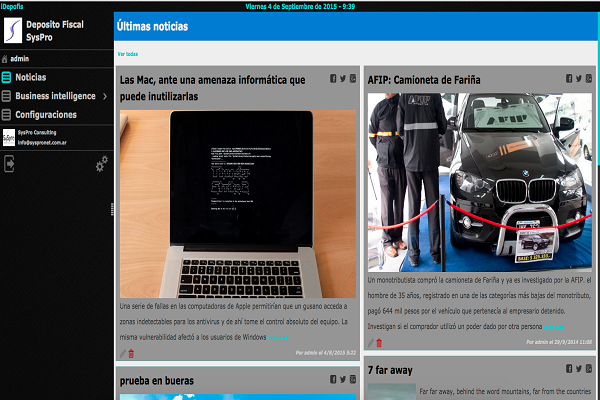Click the Configuraciones menu list icon
Viewport: 600px width, 400px height.
tap(6, 115)
